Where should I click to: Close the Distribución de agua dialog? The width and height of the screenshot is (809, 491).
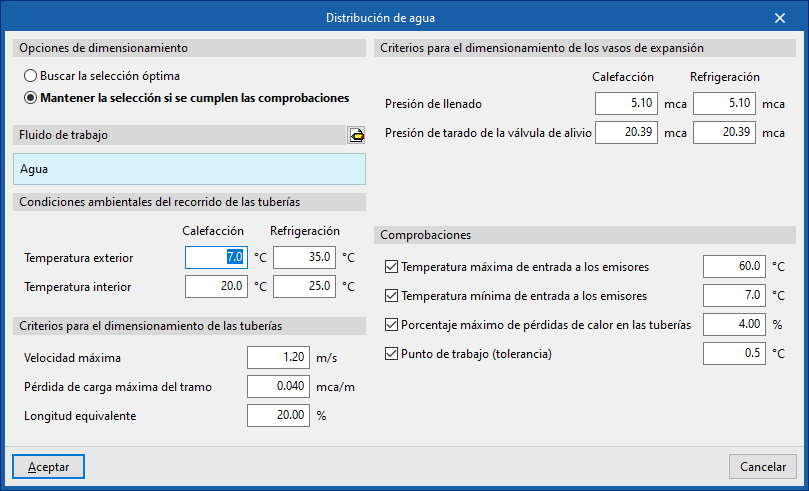[x=780, y=17]
